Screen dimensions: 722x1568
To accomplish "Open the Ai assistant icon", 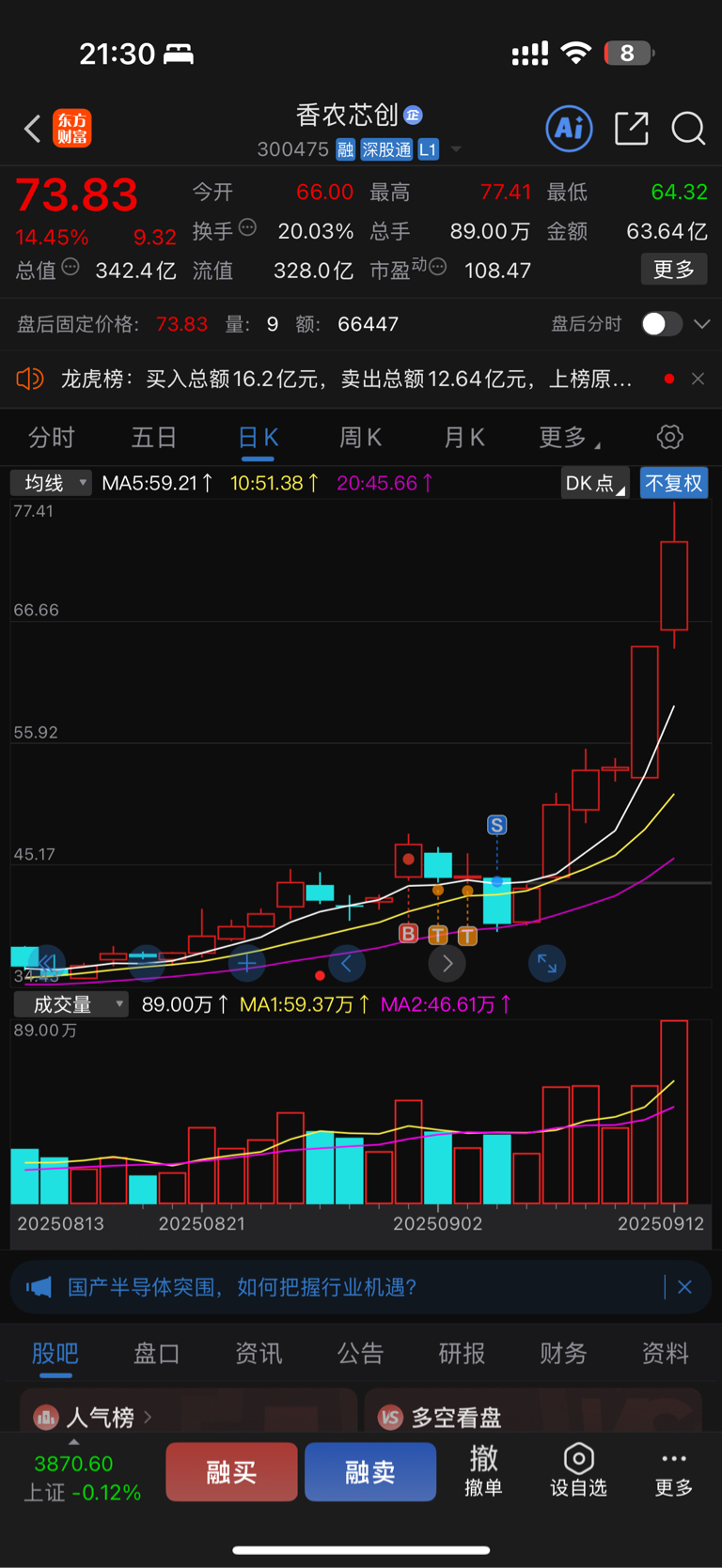I will (x=570, y=128).
